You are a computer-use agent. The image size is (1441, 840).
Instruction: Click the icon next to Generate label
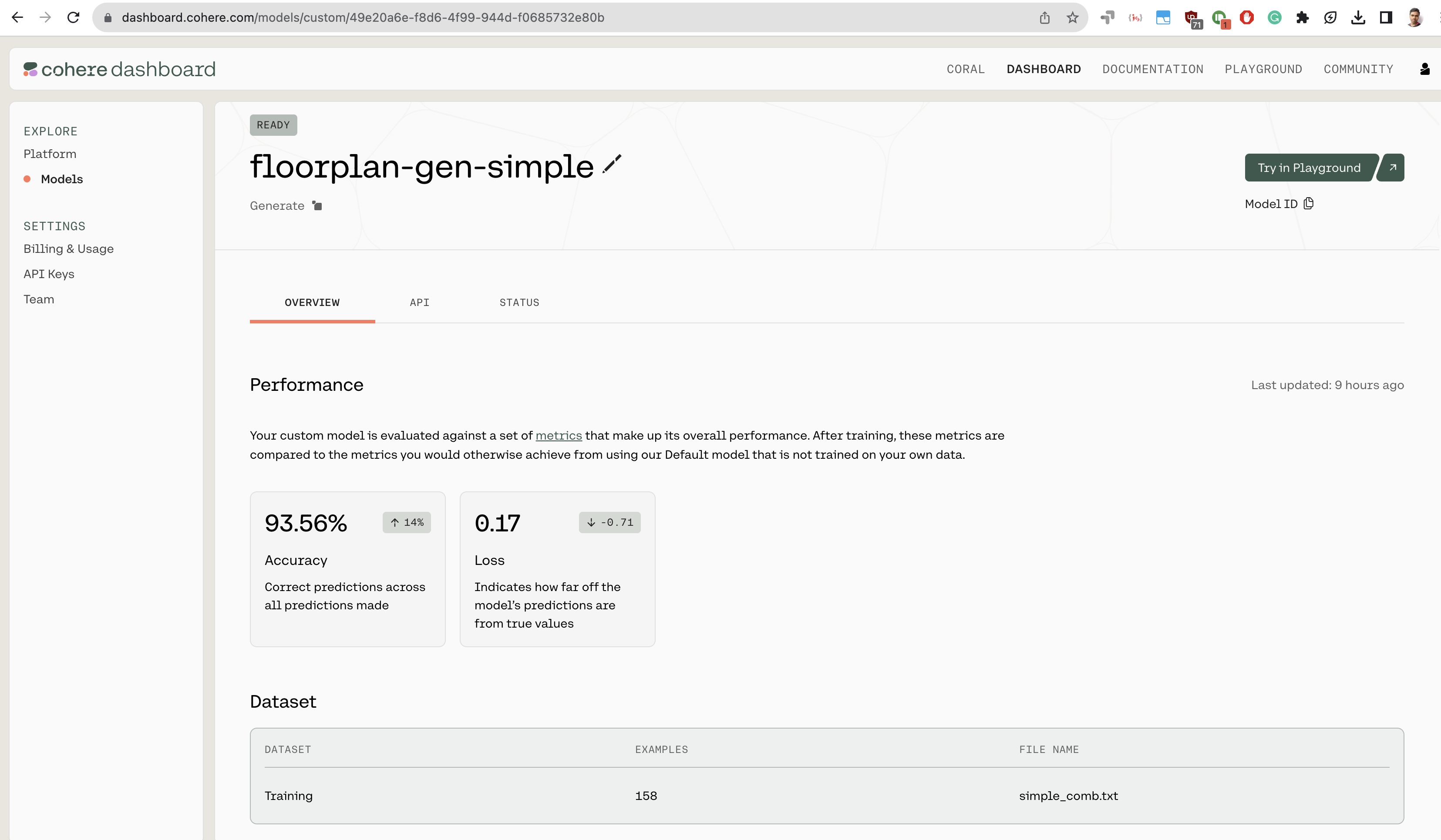317,205
